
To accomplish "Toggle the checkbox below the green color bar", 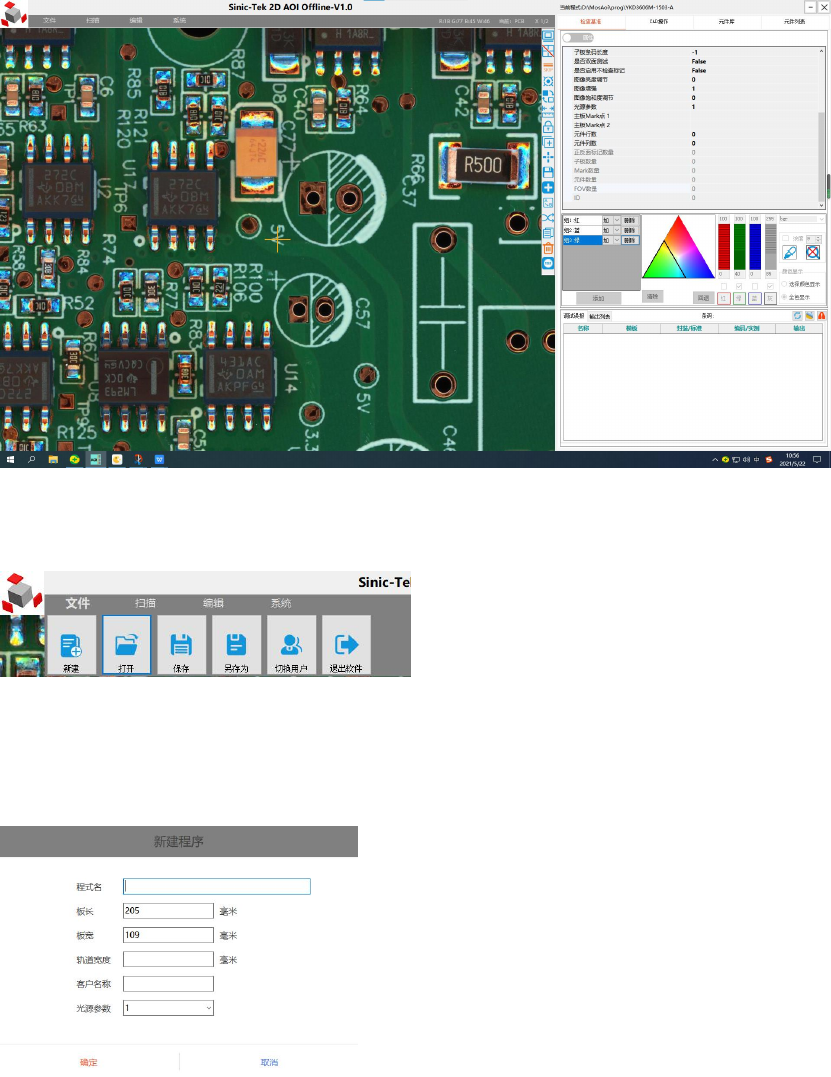I will [x=740, y=286].
